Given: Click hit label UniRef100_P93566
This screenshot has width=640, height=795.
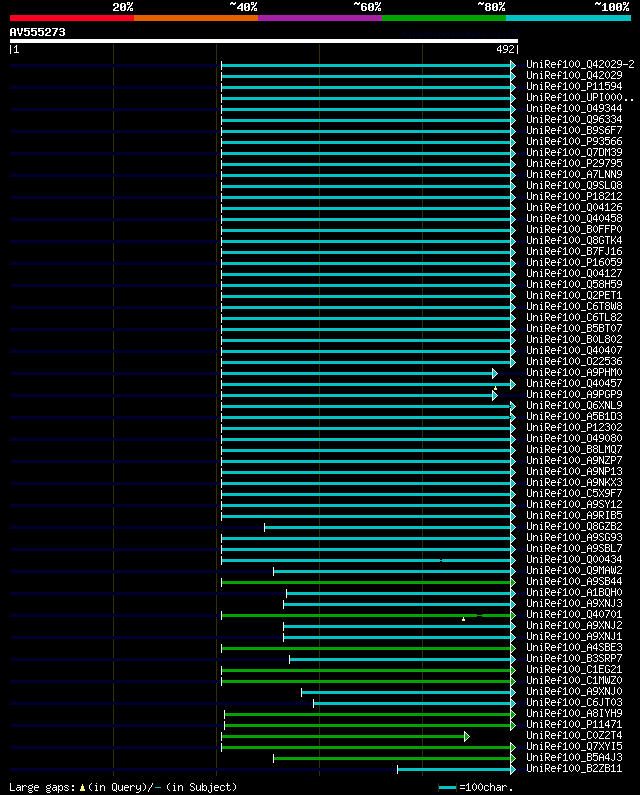Looking at the screenshot, I should [x=574, y=141].
